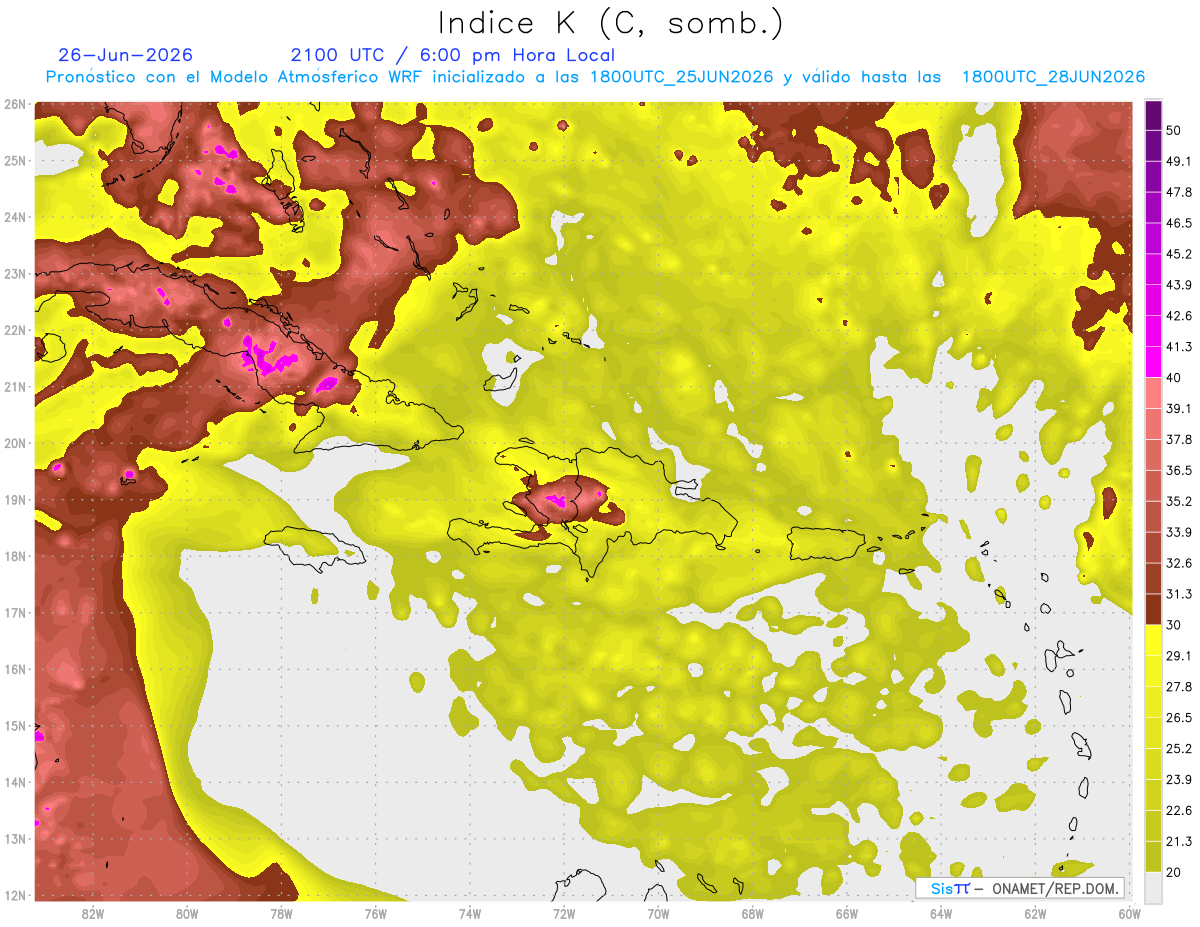The height and width of the screenshot is (927, 1200).
Task: Click the latitude axis label "20N"
Action: (x=15, y=443)
